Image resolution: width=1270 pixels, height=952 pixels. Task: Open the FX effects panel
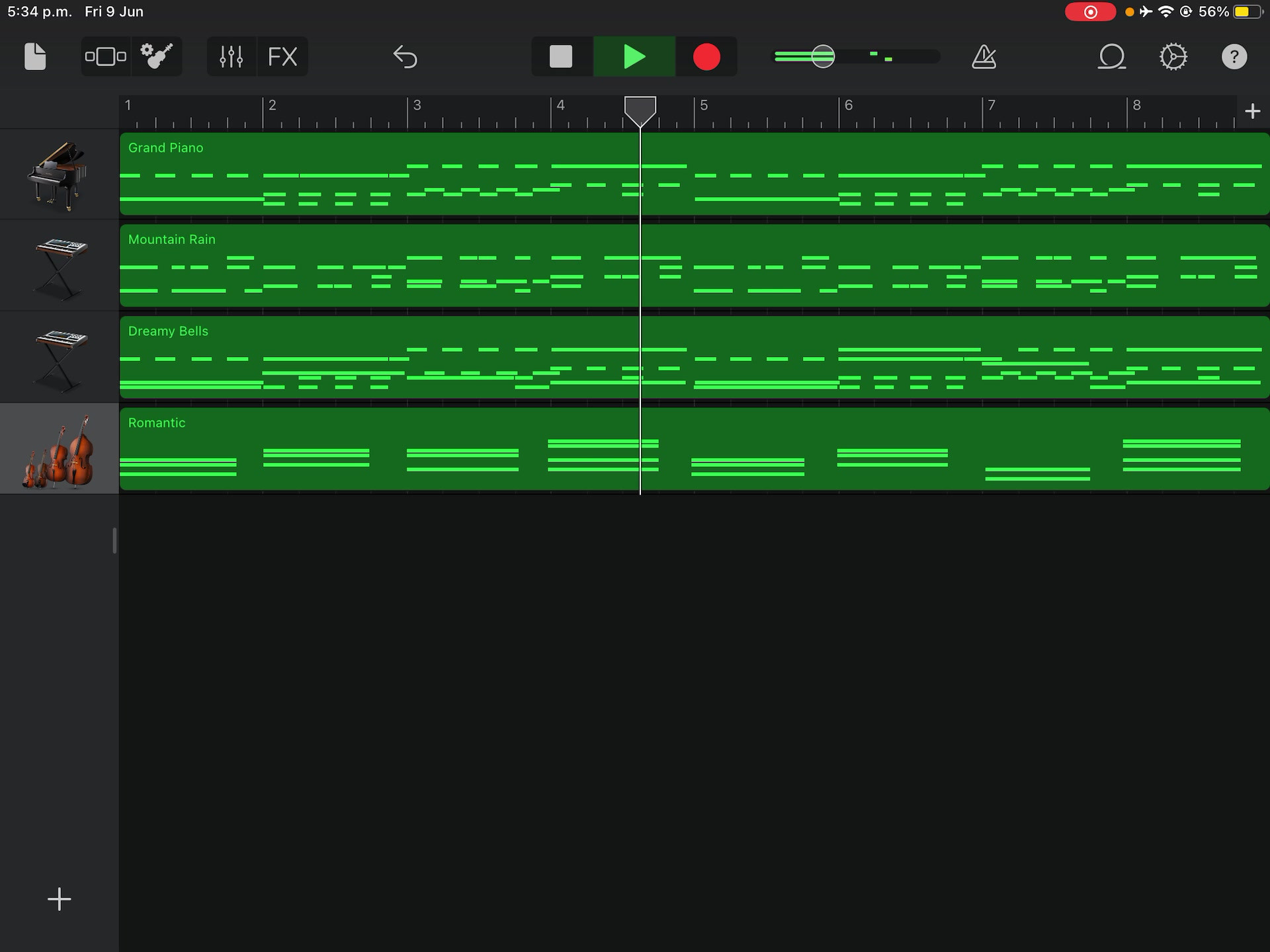click(x=282, y=57)
